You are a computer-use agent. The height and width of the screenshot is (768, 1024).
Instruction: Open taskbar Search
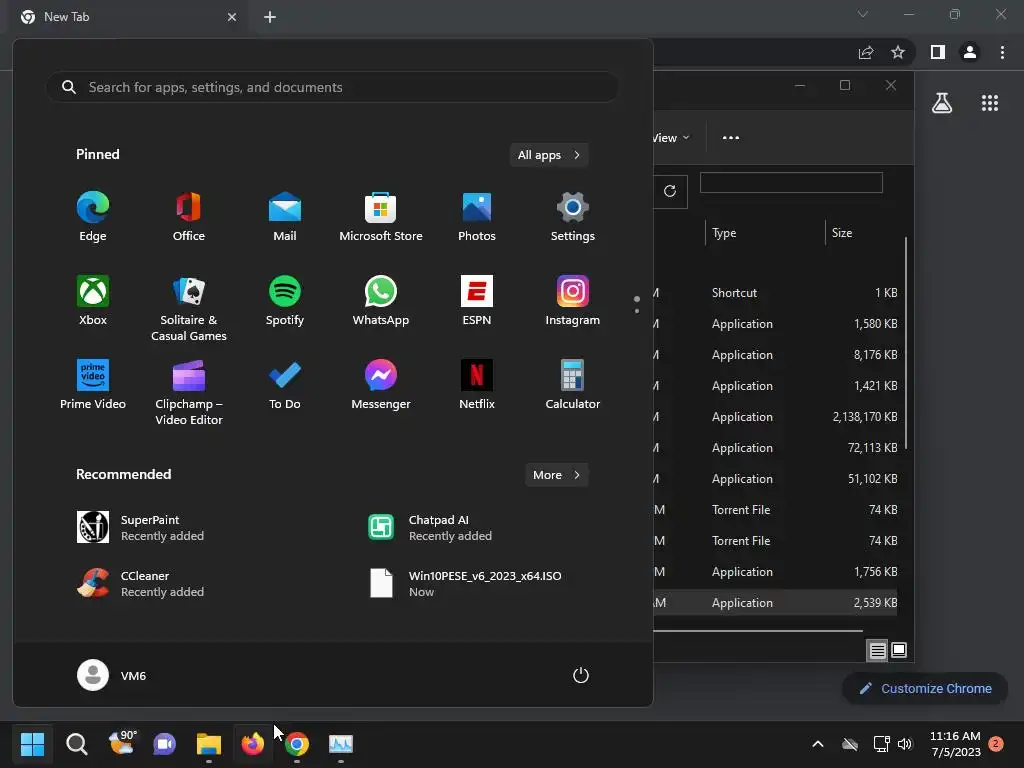[x=76, y=744]
